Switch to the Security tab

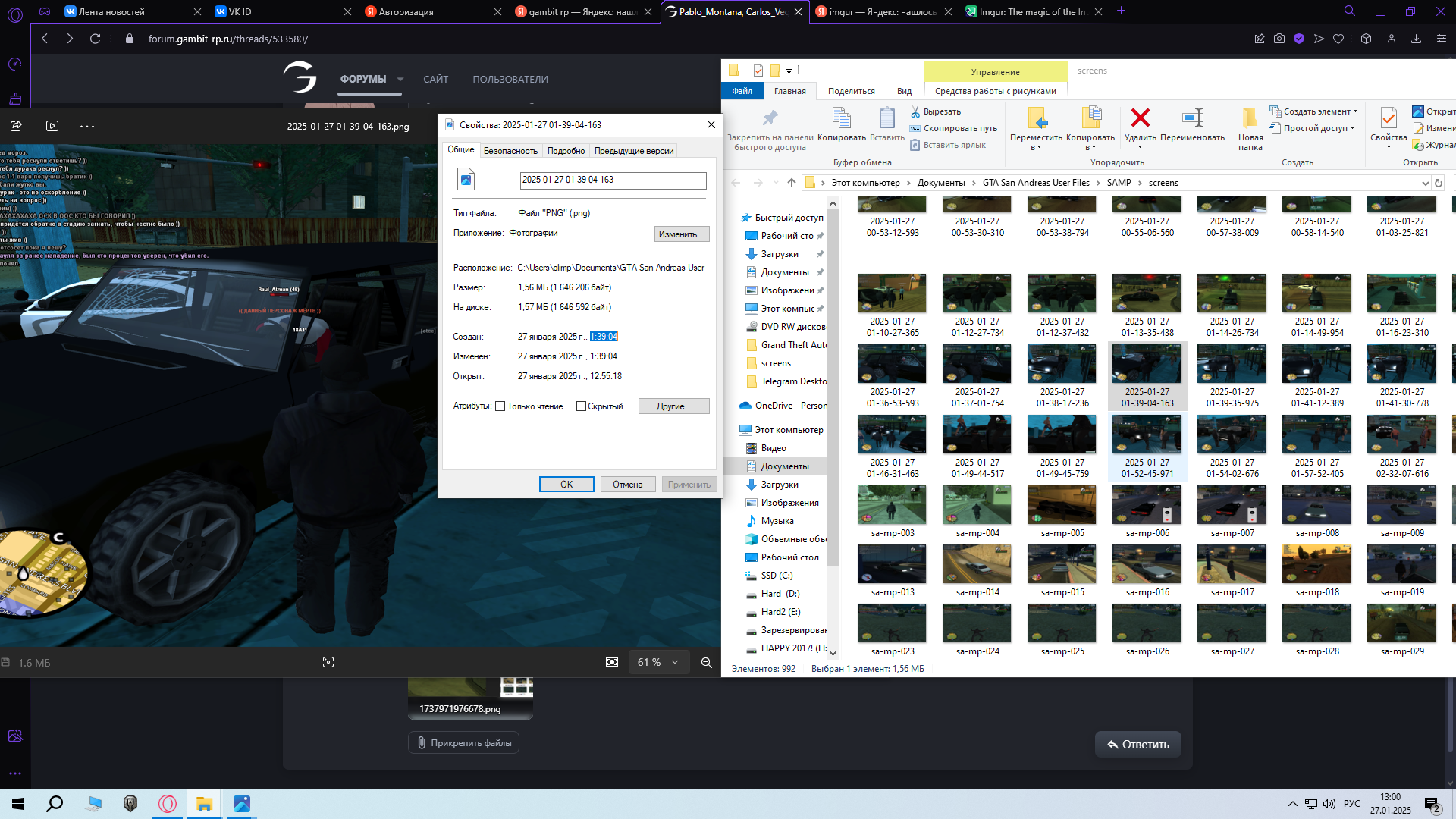510,151
